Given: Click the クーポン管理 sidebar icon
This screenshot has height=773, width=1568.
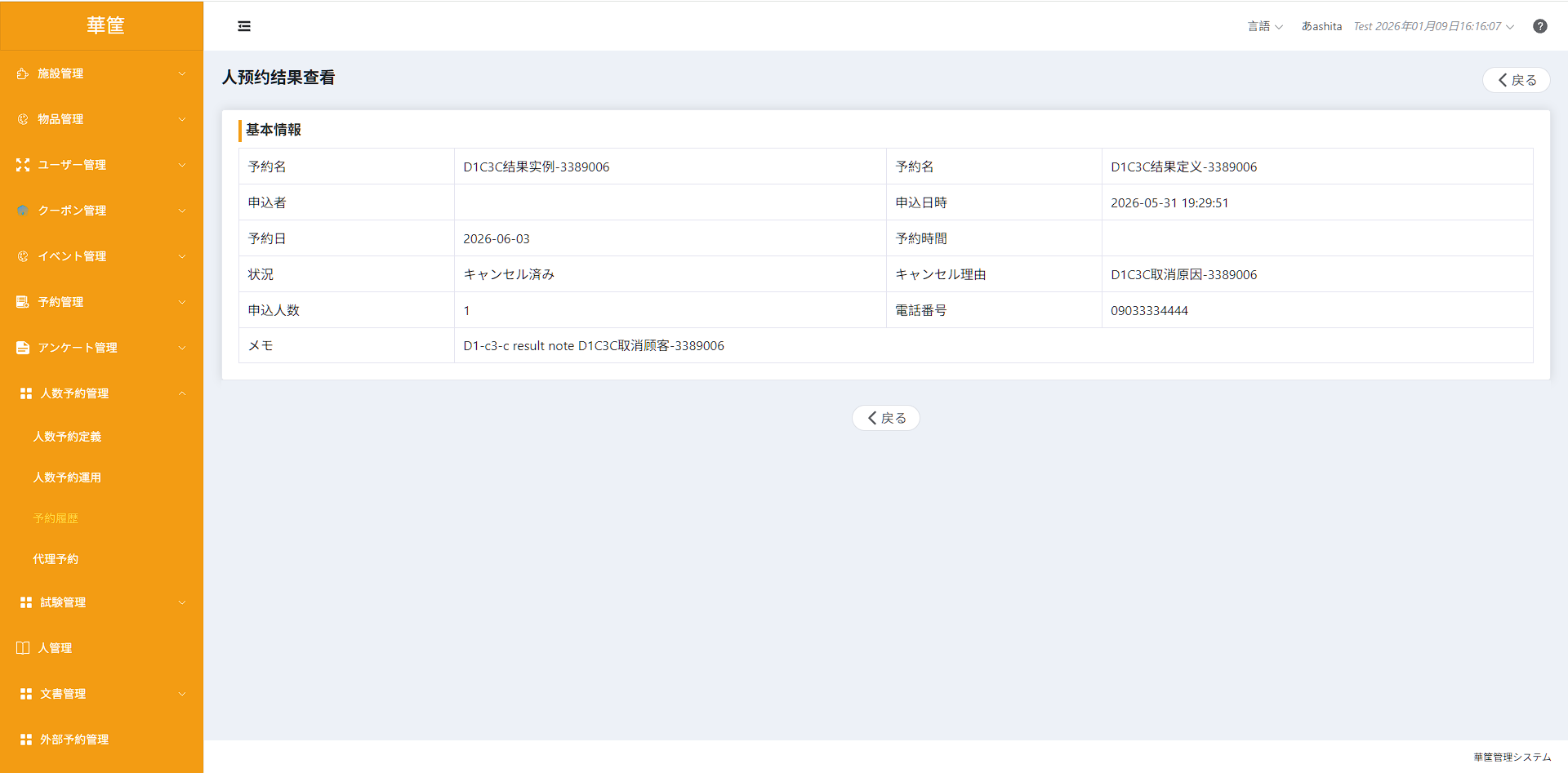Looking at the screenshot, I should coord(23,211).
